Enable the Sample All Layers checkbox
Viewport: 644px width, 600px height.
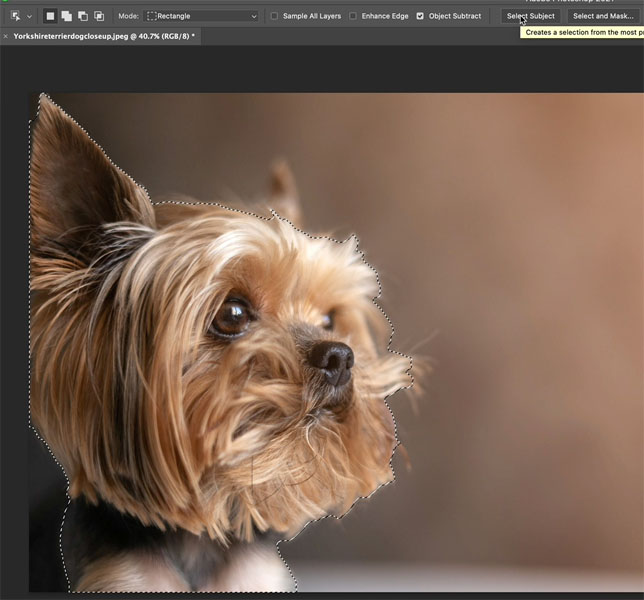(x=274, y=16)
